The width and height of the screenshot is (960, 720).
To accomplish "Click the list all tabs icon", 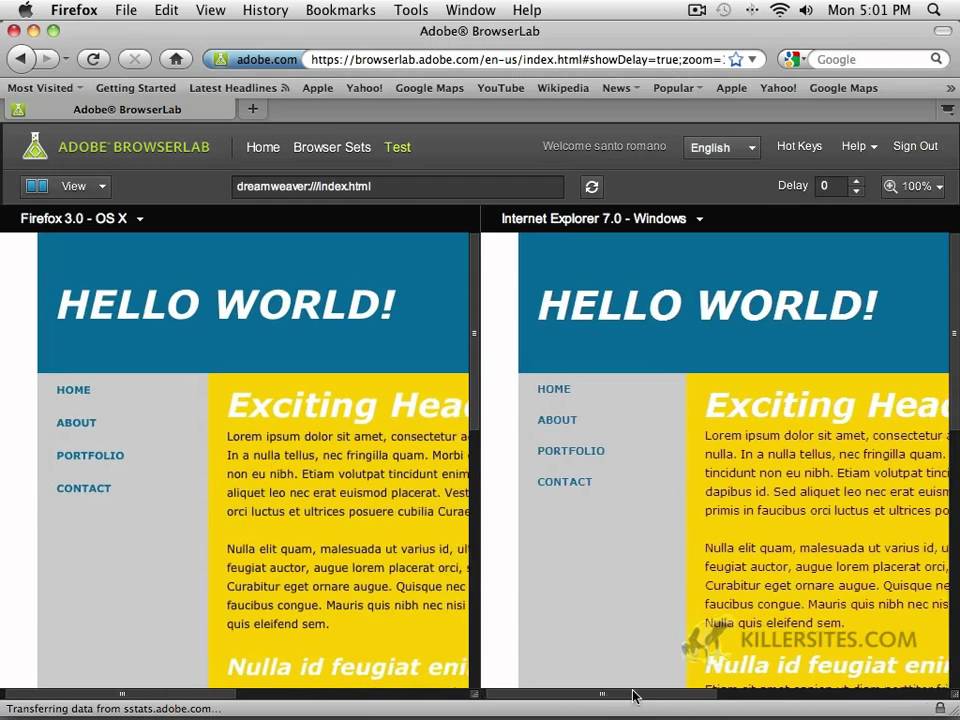I will click(x=947, y=110).
